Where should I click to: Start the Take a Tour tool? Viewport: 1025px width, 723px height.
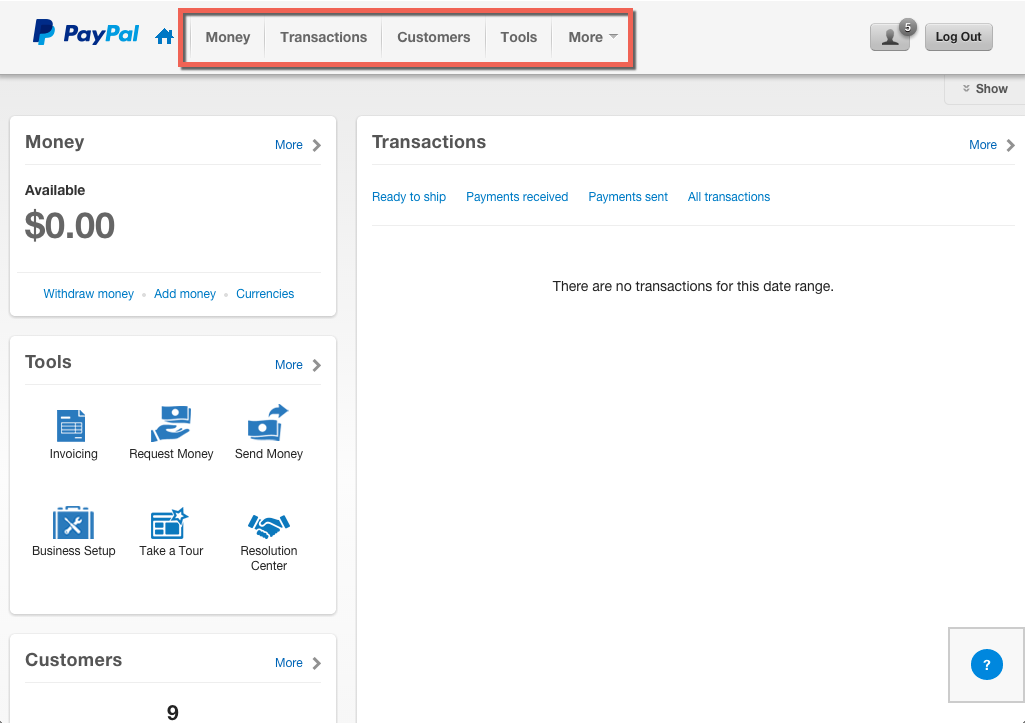[170, 523]
